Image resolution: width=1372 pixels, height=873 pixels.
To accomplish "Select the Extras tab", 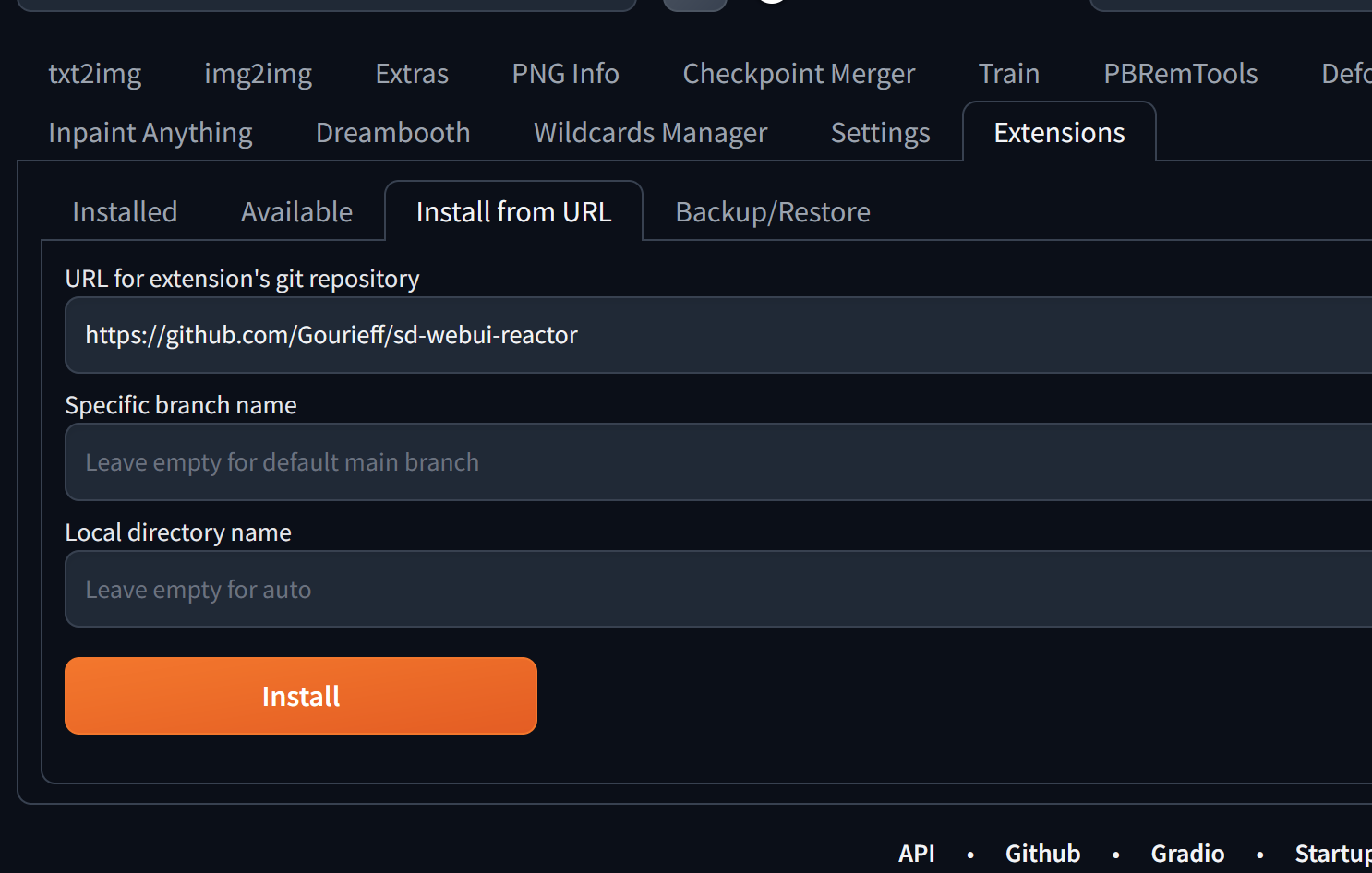I will click(411, 74).
